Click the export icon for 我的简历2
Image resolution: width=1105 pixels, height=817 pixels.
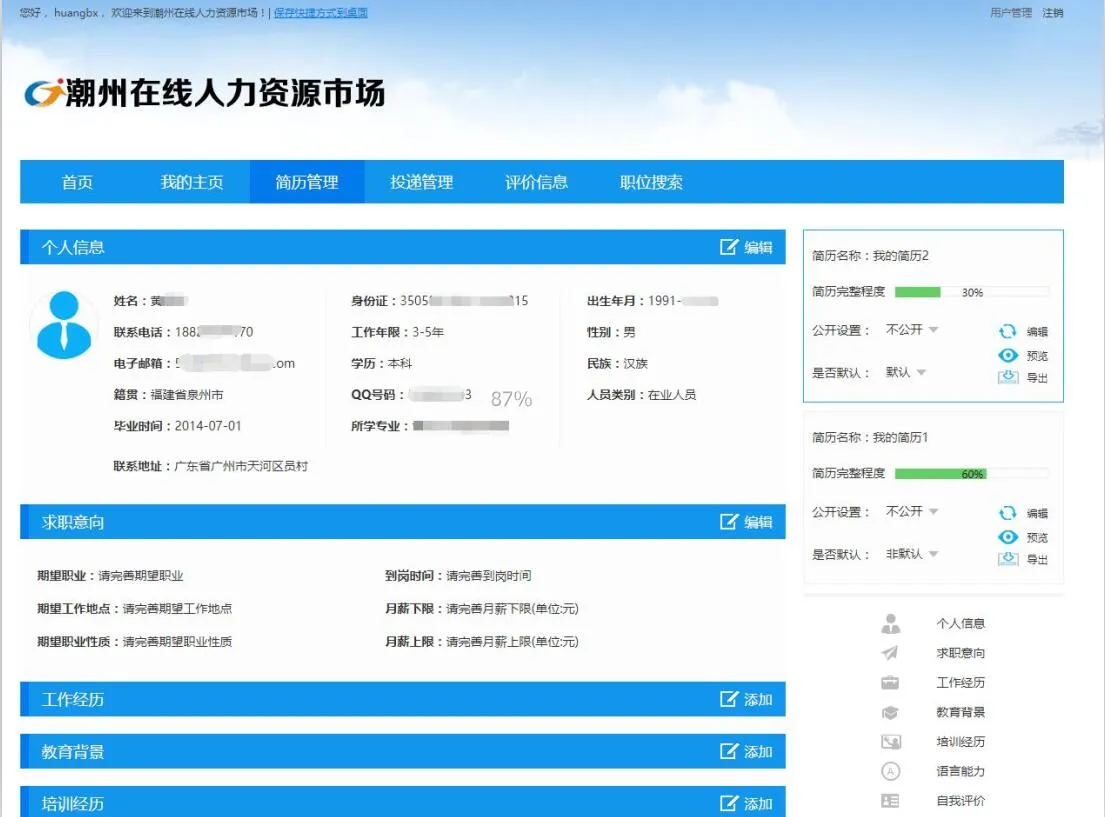tap(1008, 377)
